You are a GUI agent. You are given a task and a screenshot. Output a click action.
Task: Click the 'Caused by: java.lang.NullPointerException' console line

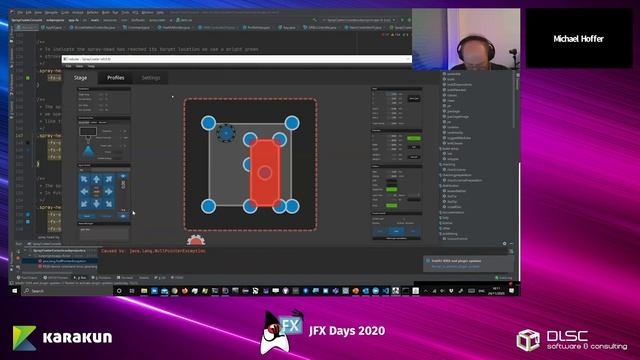(153, 251)
